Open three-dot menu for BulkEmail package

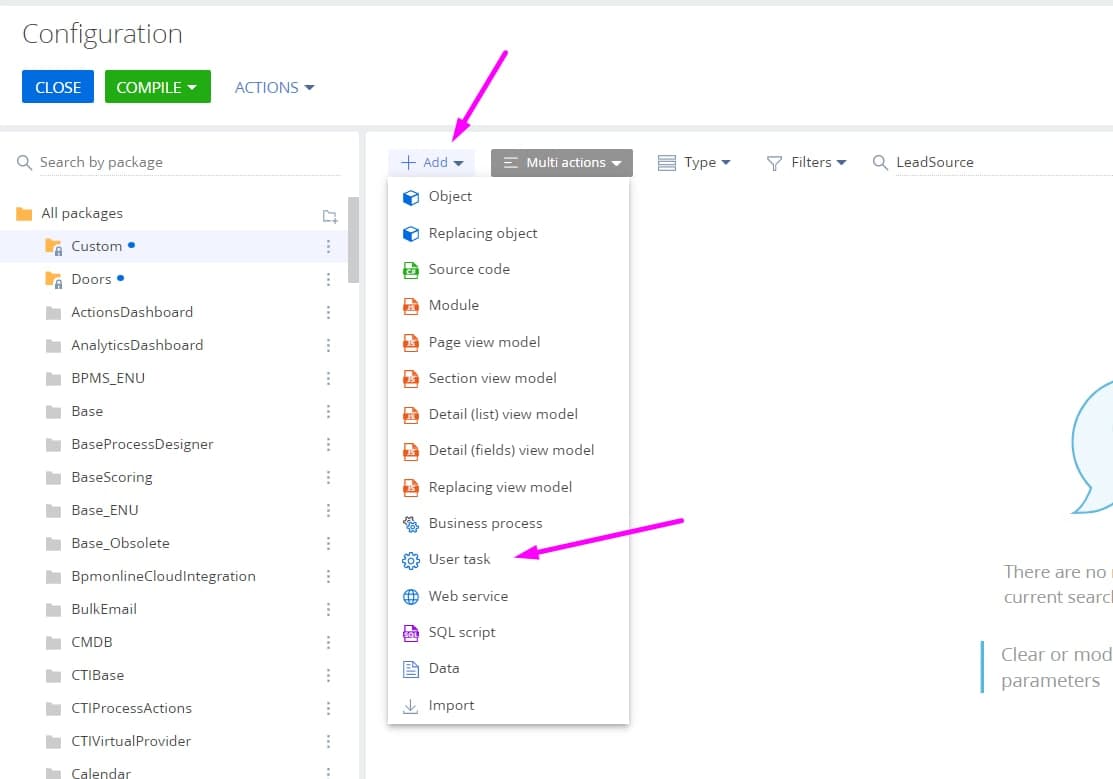point(328,609)
